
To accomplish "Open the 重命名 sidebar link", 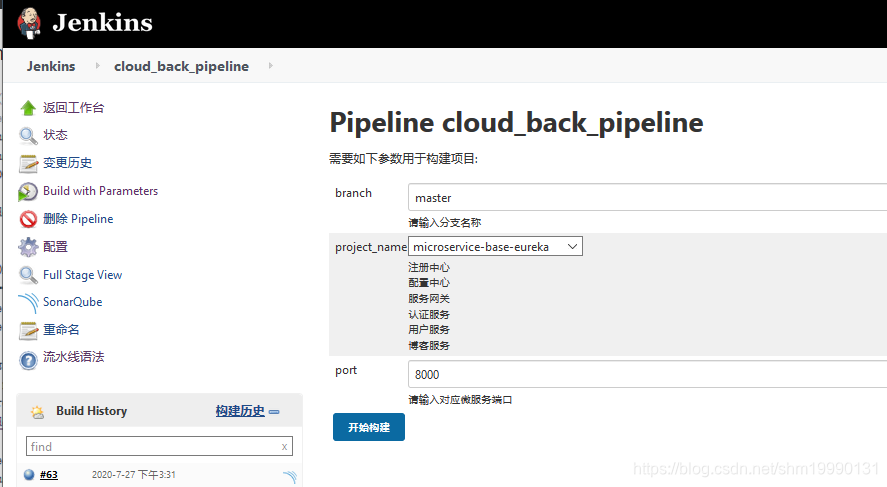I will [x=61, y=330].
